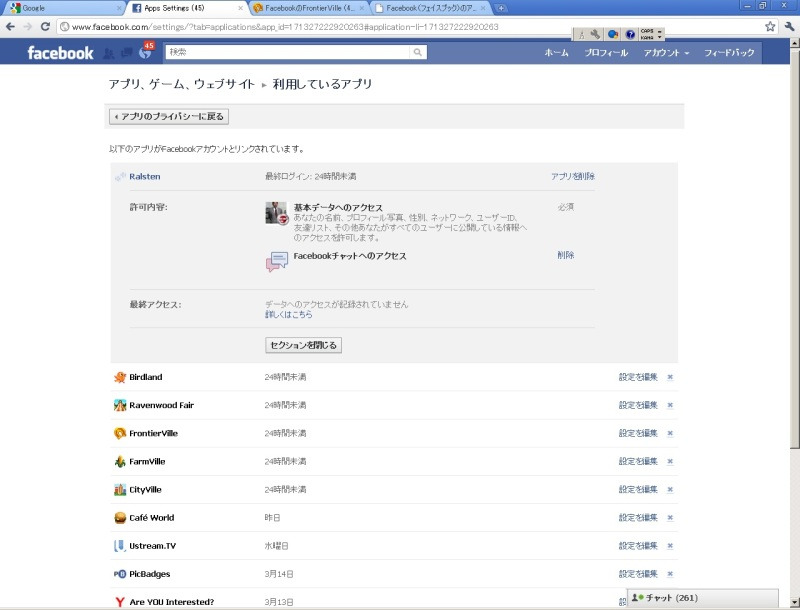Click アプリを削除 link for Ralsten

tap(572, 176)
